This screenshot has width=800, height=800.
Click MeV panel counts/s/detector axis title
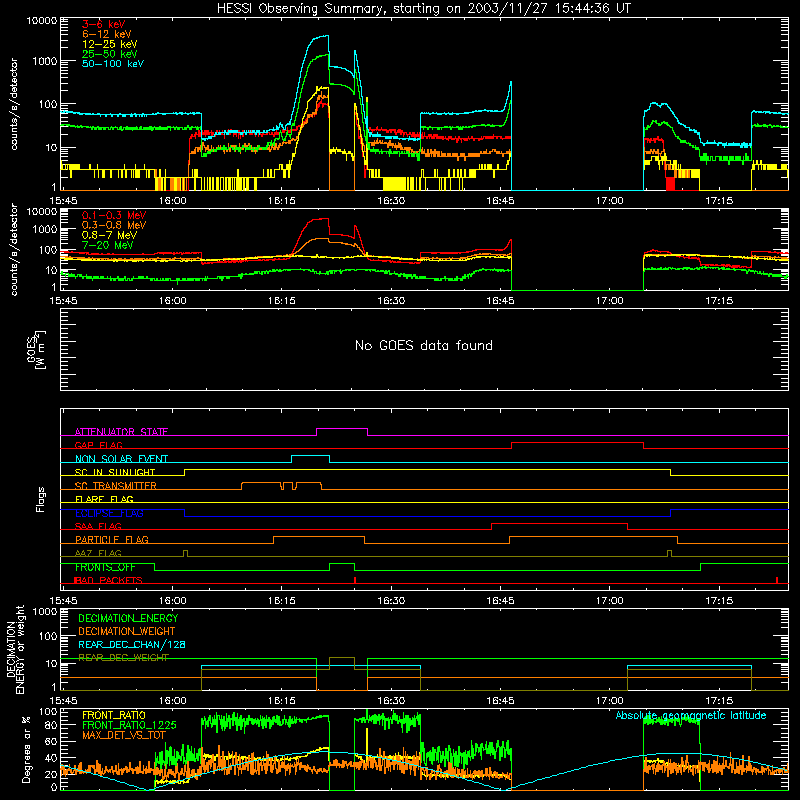pyautogui.click(x=14, y=250)
